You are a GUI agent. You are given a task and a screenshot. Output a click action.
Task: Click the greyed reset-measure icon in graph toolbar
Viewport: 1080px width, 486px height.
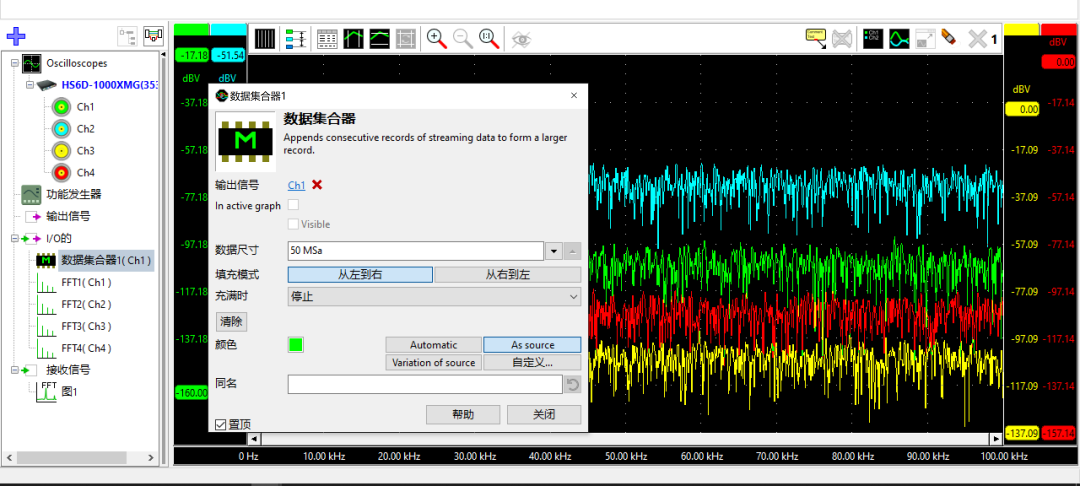pyautogui.click(x=406, y=39)
